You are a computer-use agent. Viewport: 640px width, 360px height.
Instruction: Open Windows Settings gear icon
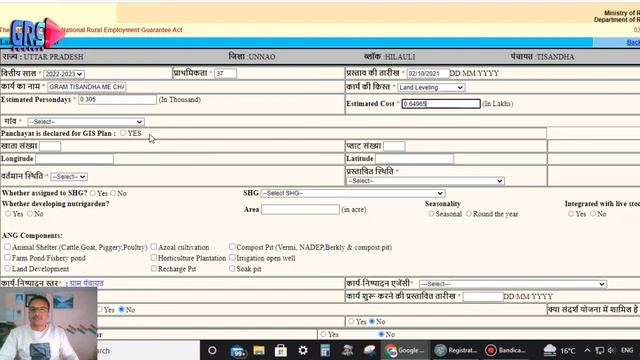tap(303, 350)
